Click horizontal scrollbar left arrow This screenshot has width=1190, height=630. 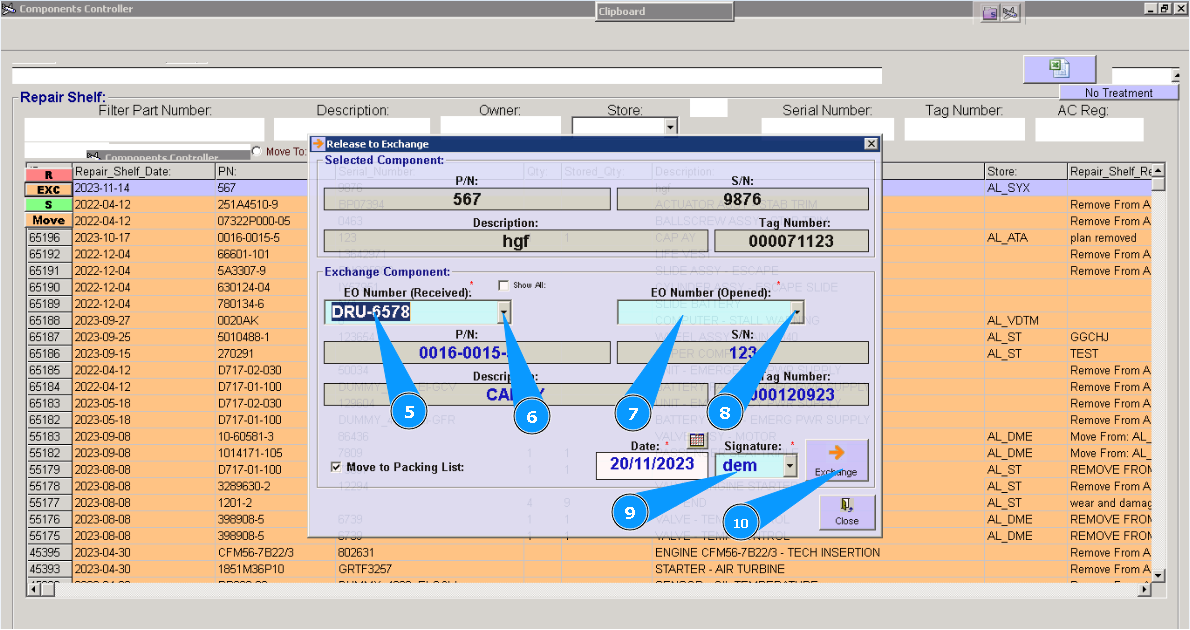pos(33,589)
